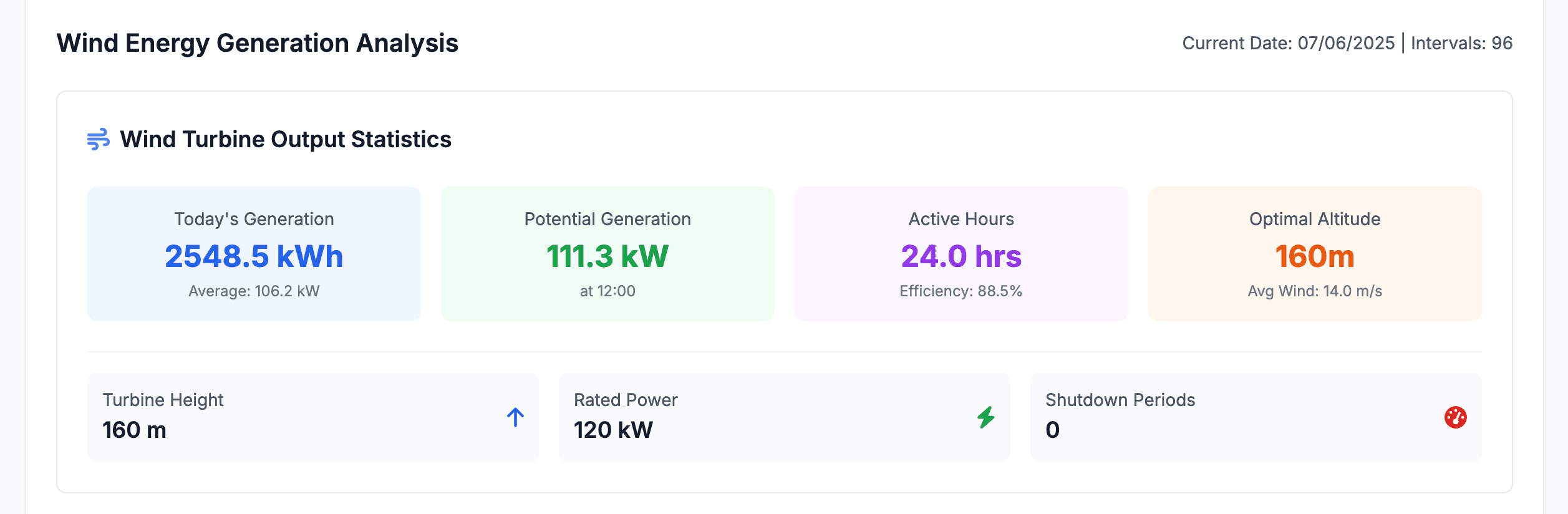The image size is (1568, 514).
Task: Click the Efficiency: 88.5% text
Action: click(961, 291)
